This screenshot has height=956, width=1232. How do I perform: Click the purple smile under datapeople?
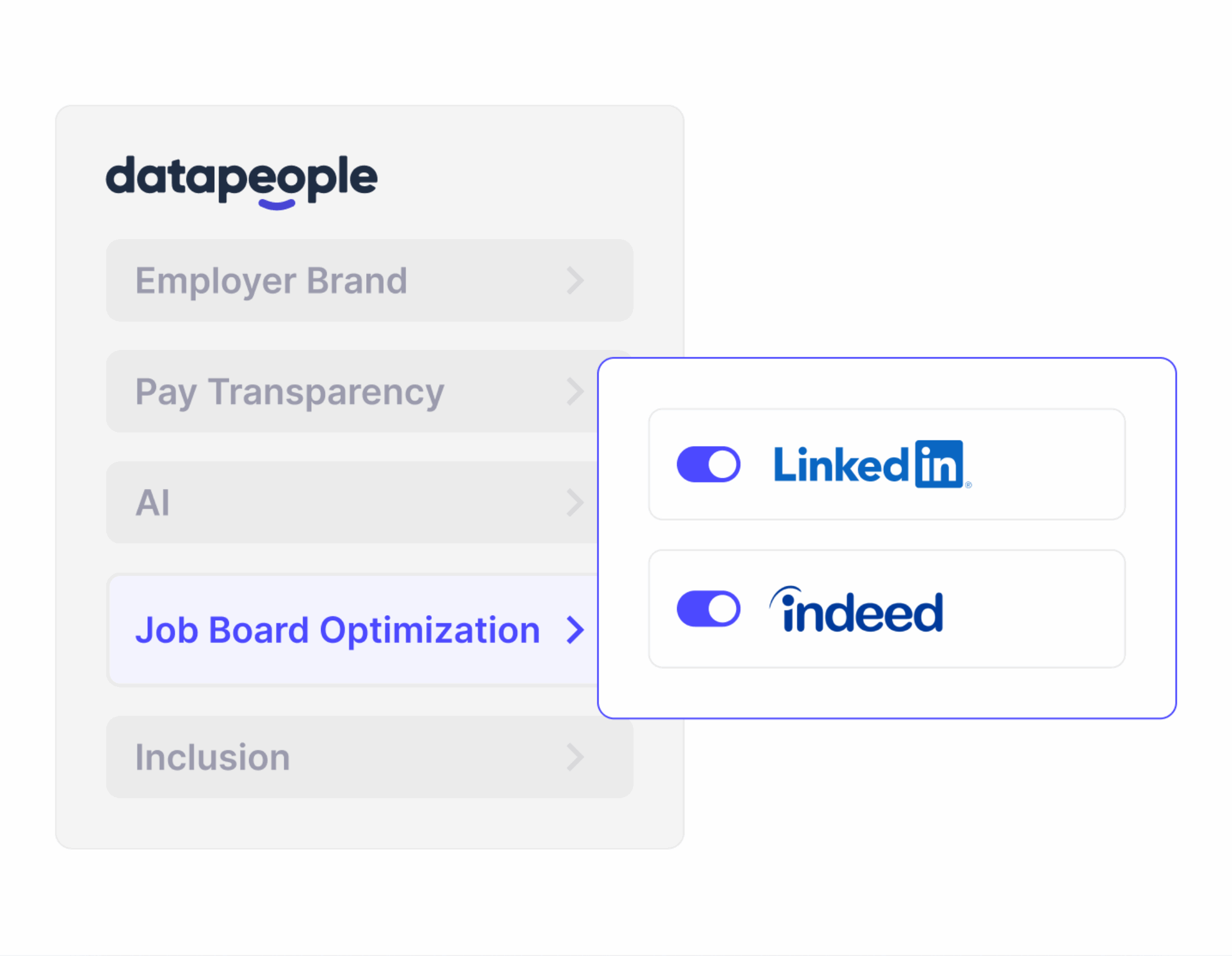276,204
